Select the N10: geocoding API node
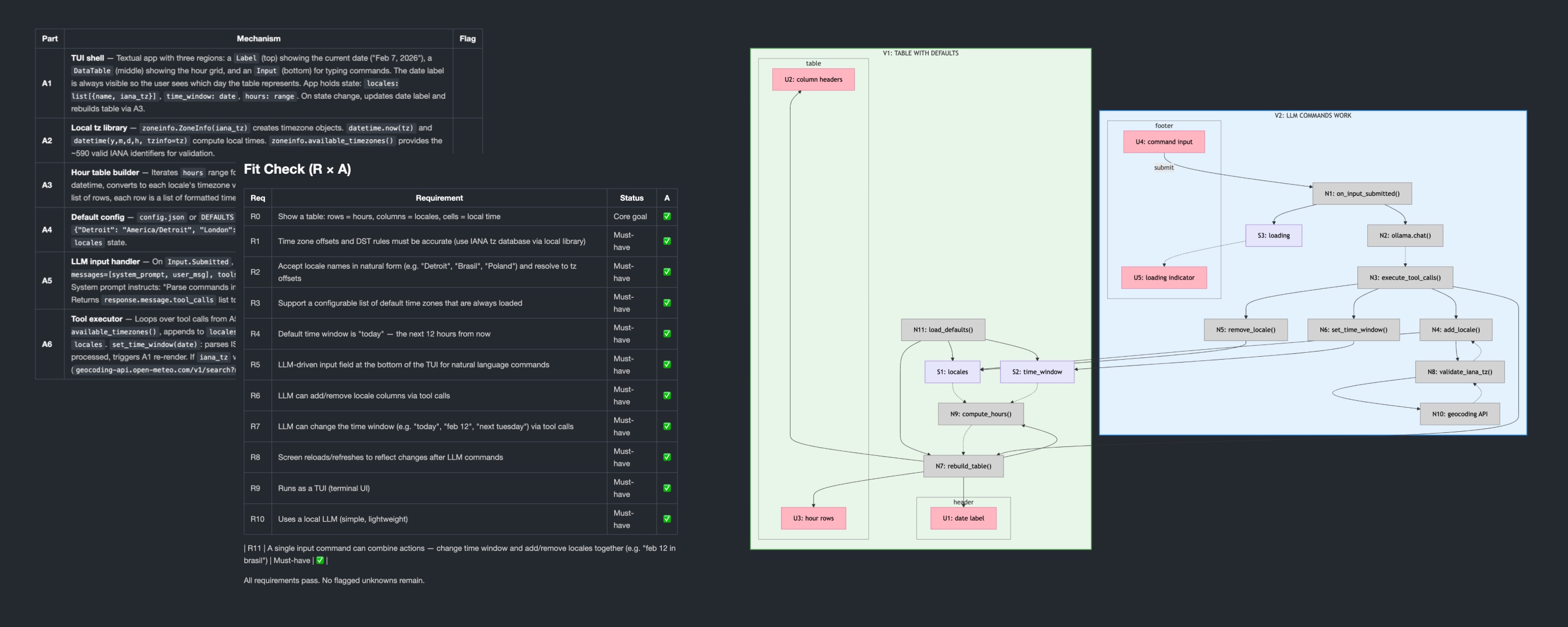 tap(1459, 414)
